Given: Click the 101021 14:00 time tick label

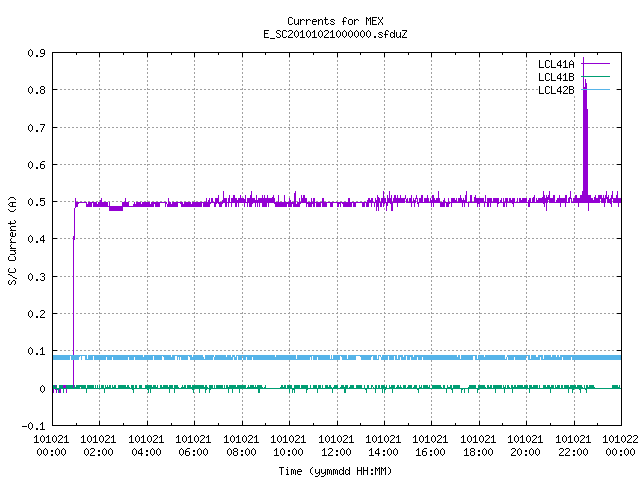Looking at the screenshot, I should click(383, 446).
